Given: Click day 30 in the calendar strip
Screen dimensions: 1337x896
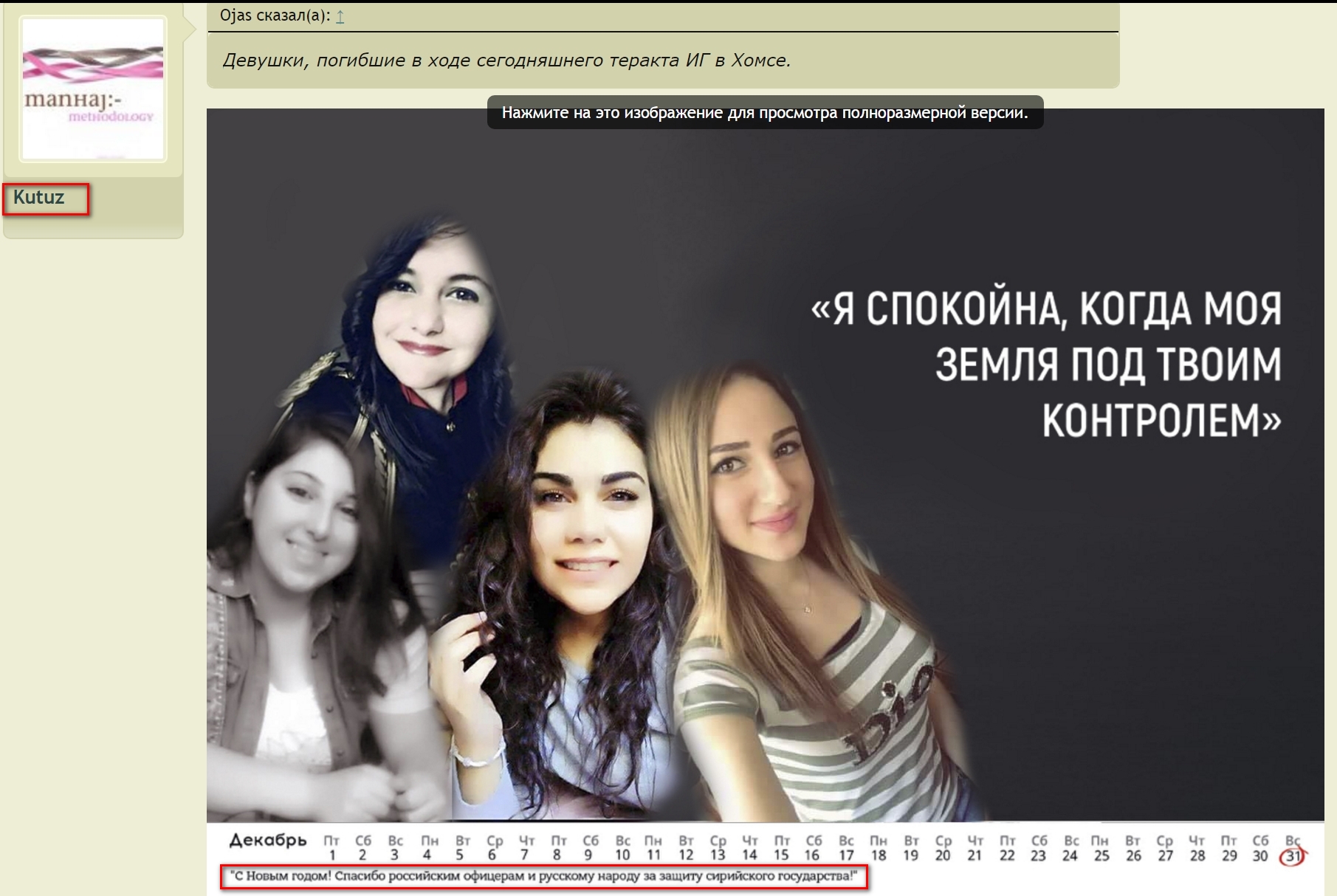Looking at the screenshot, I should tap(1260, 855).
